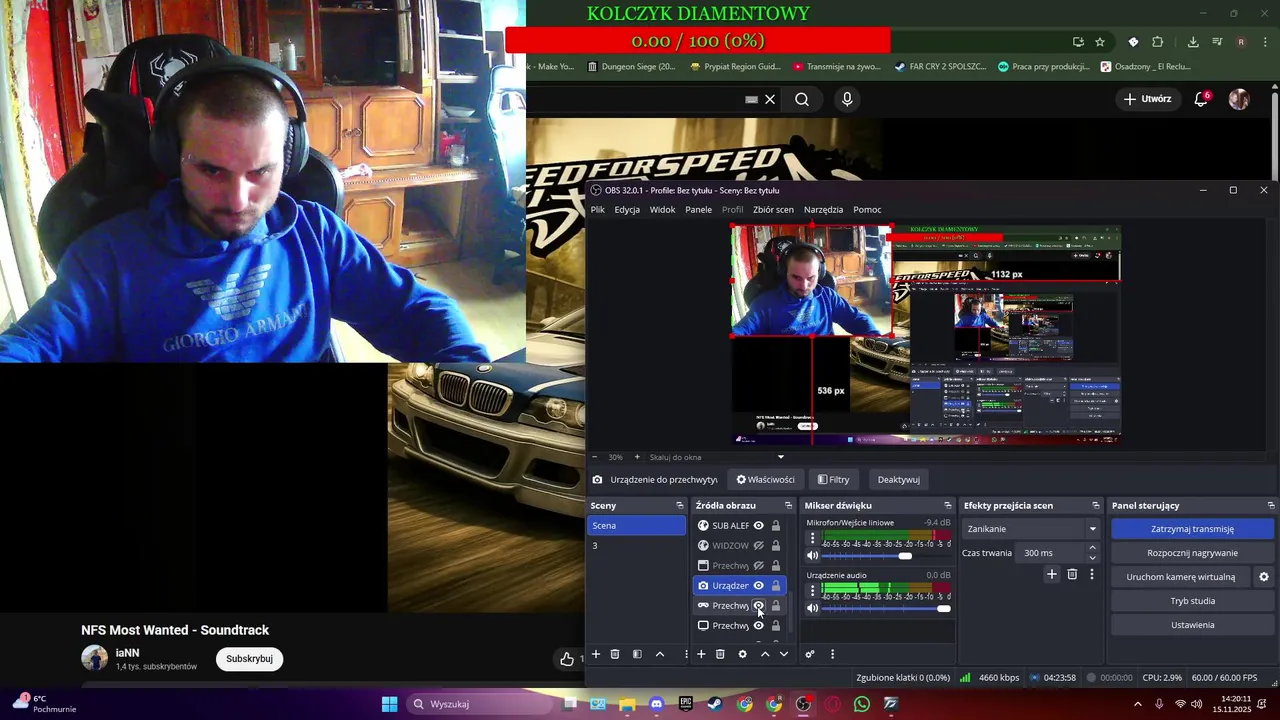Open audio mixer three-dot menu
This screenshot has height=720, width=1280.
click(832, 654)
